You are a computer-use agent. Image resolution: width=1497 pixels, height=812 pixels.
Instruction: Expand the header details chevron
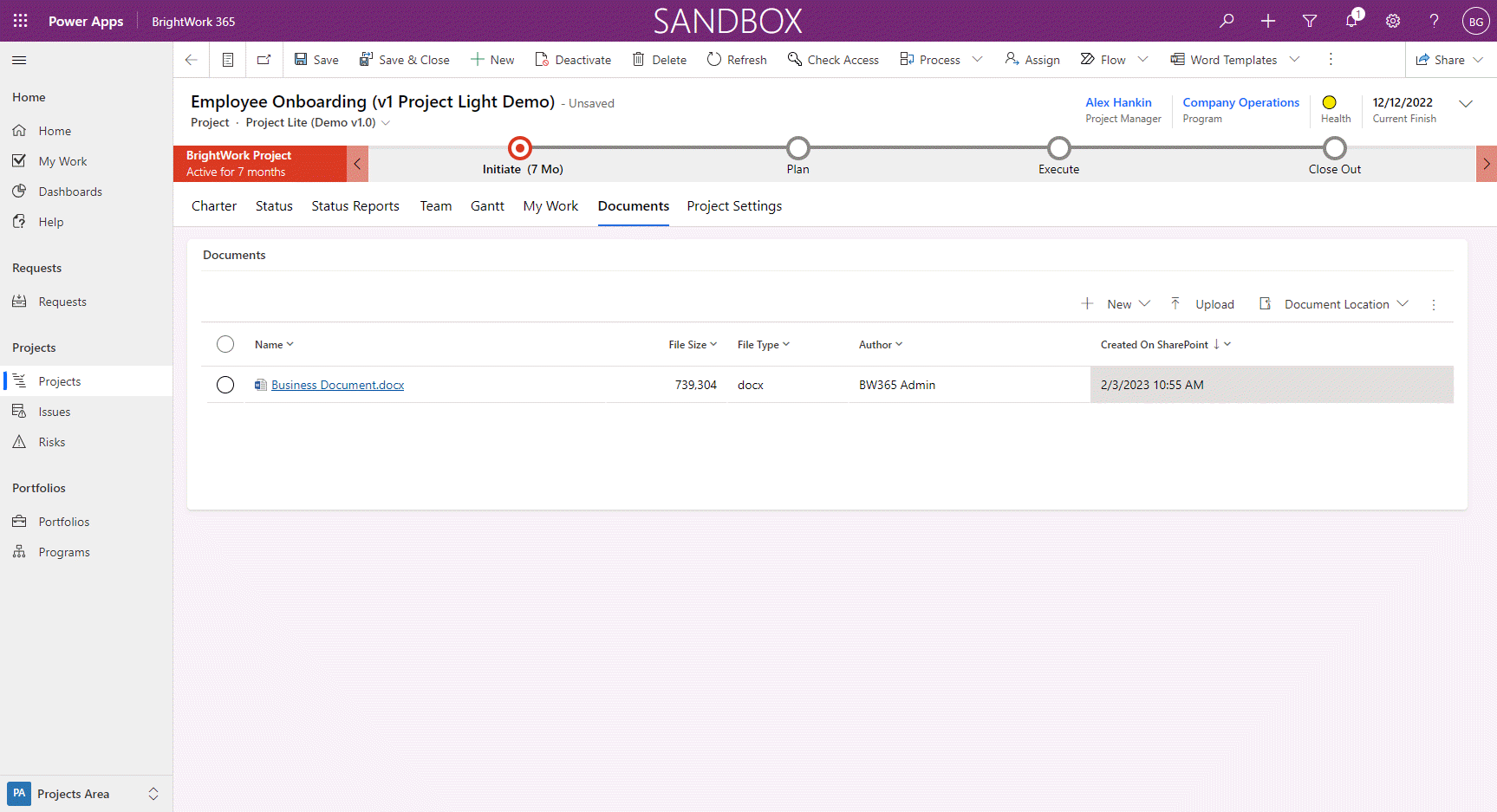tap(1466, 104)
